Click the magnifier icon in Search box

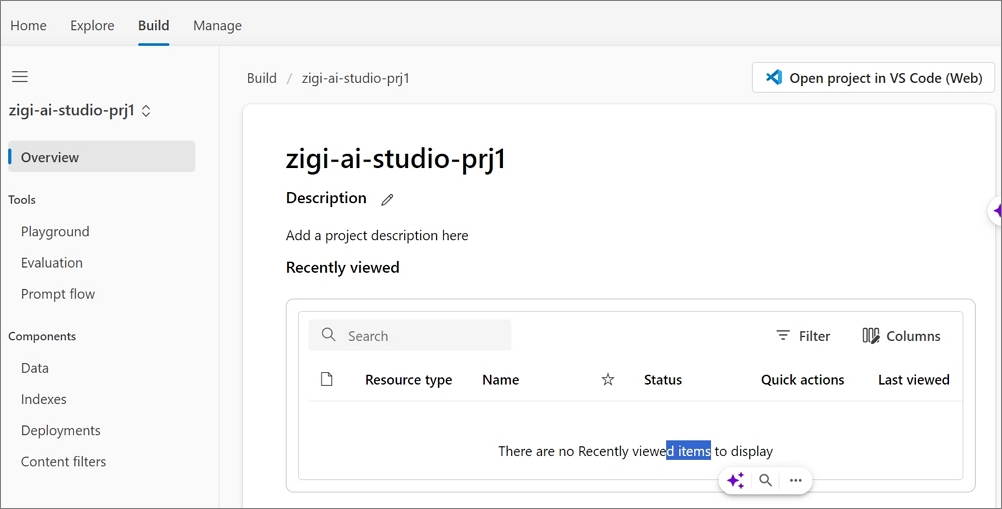tap(328, 335)
